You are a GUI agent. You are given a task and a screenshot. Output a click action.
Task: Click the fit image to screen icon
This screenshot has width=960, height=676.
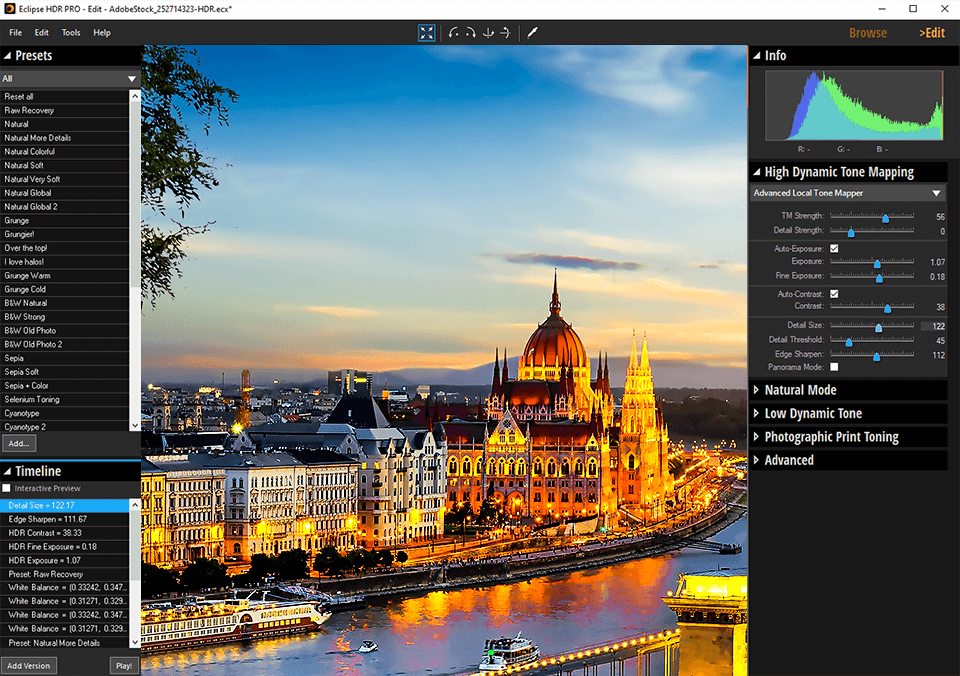point(427,32)
